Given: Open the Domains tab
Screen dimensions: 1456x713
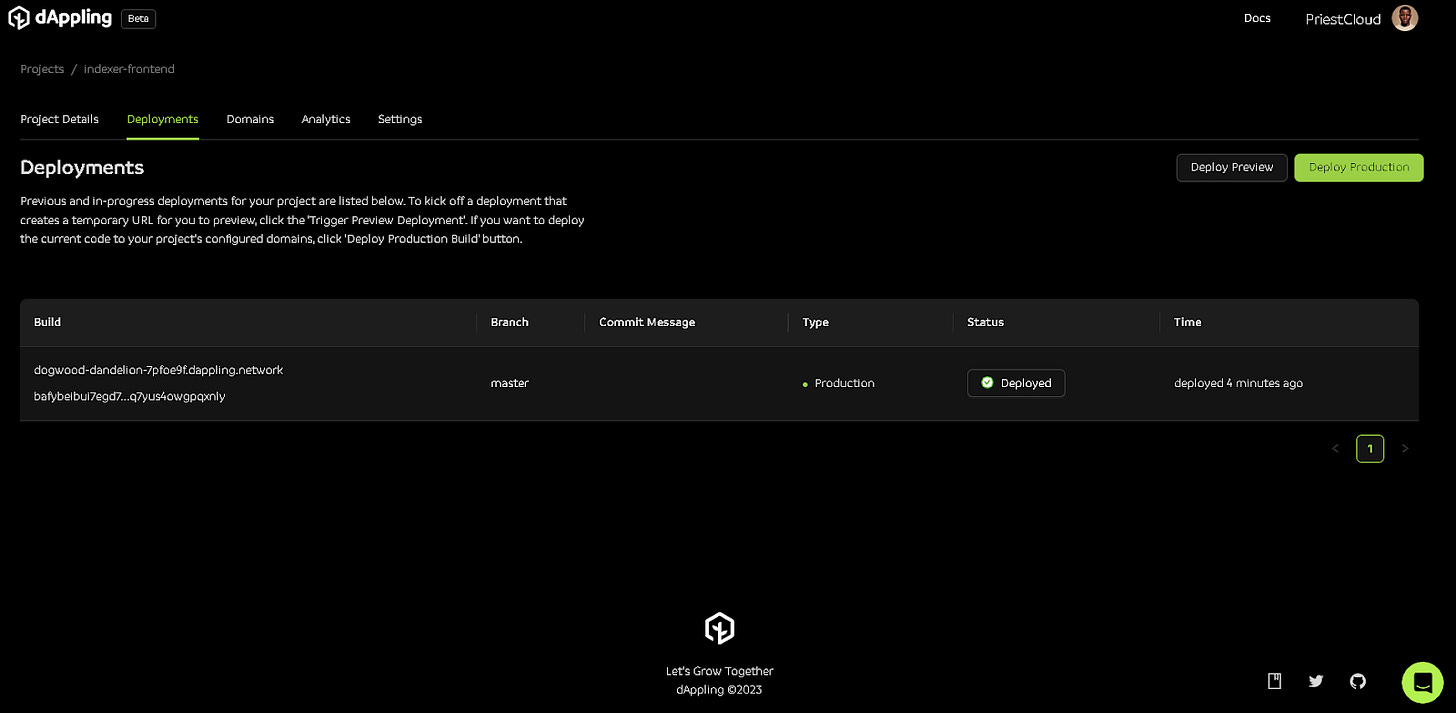Looking at the screenshot, I should click(x=250, y=119).
